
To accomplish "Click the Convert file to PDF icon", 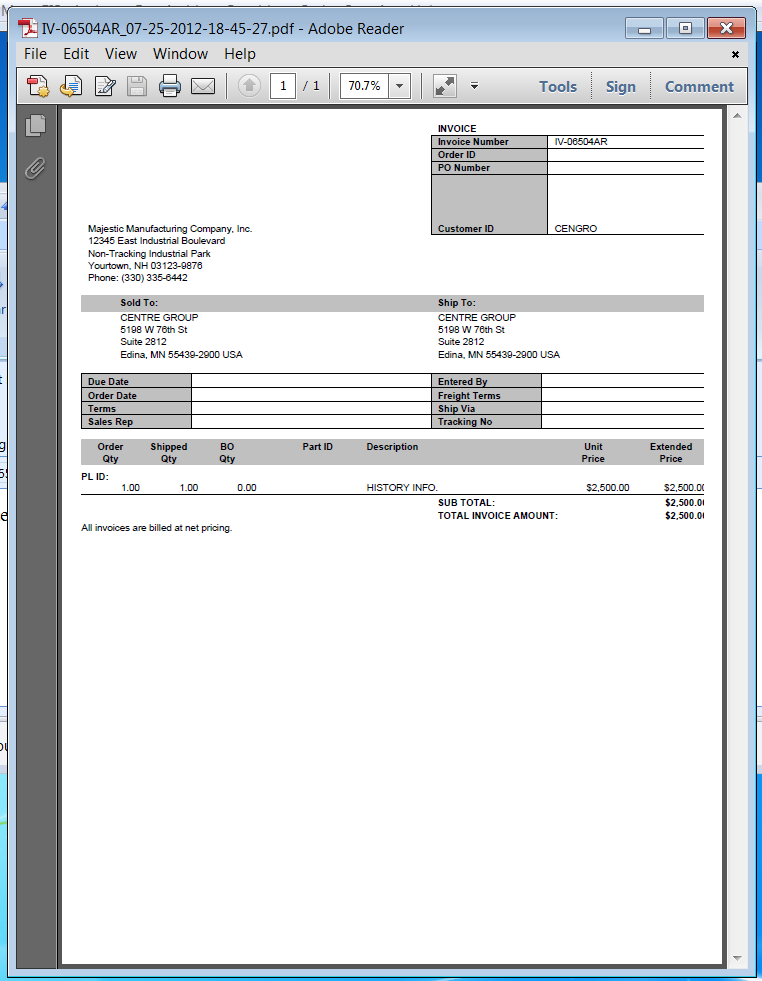I will click(x=71, y=86).
